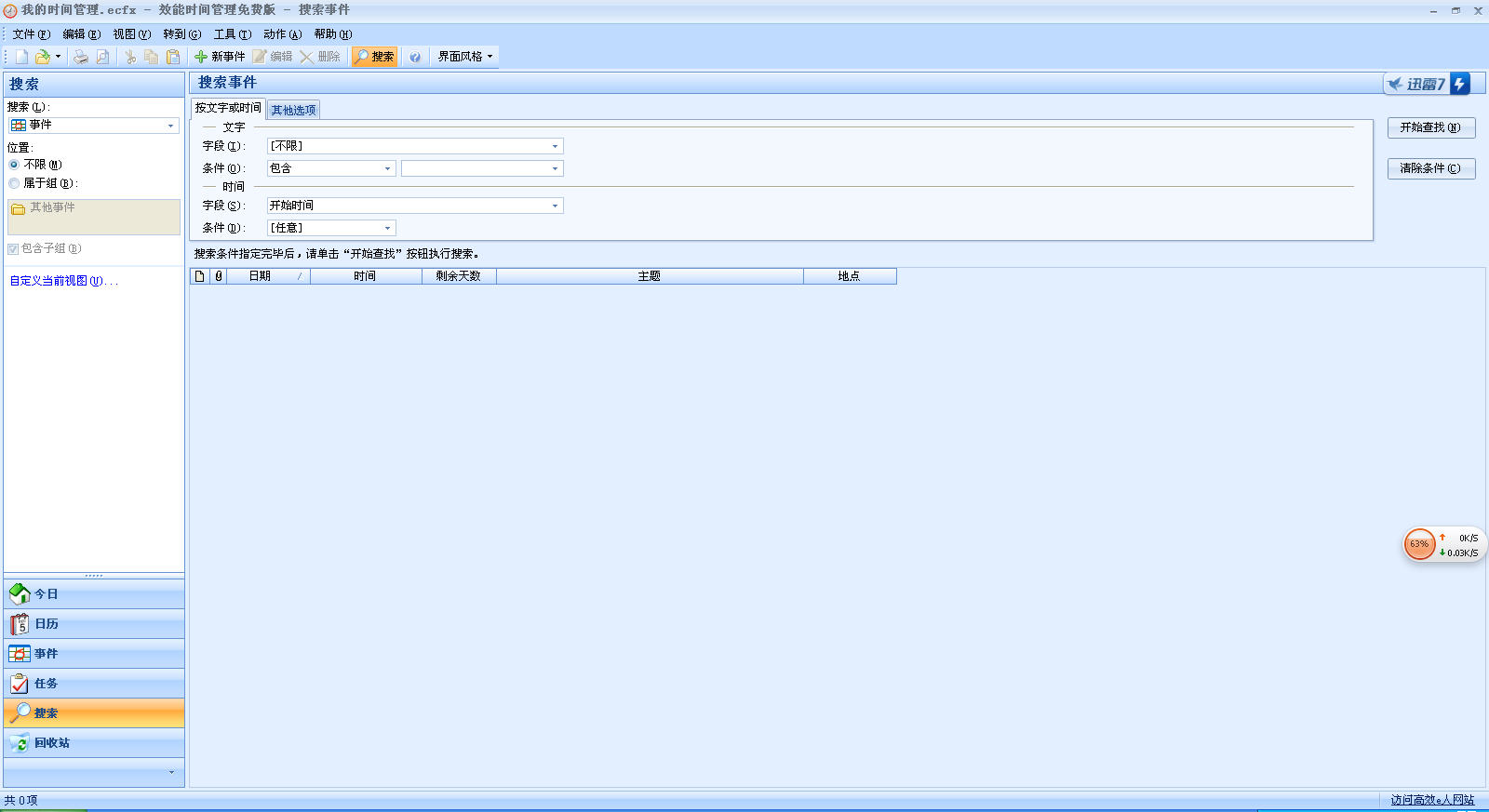Expand the open file dropdown arrow

pos(58,57)
